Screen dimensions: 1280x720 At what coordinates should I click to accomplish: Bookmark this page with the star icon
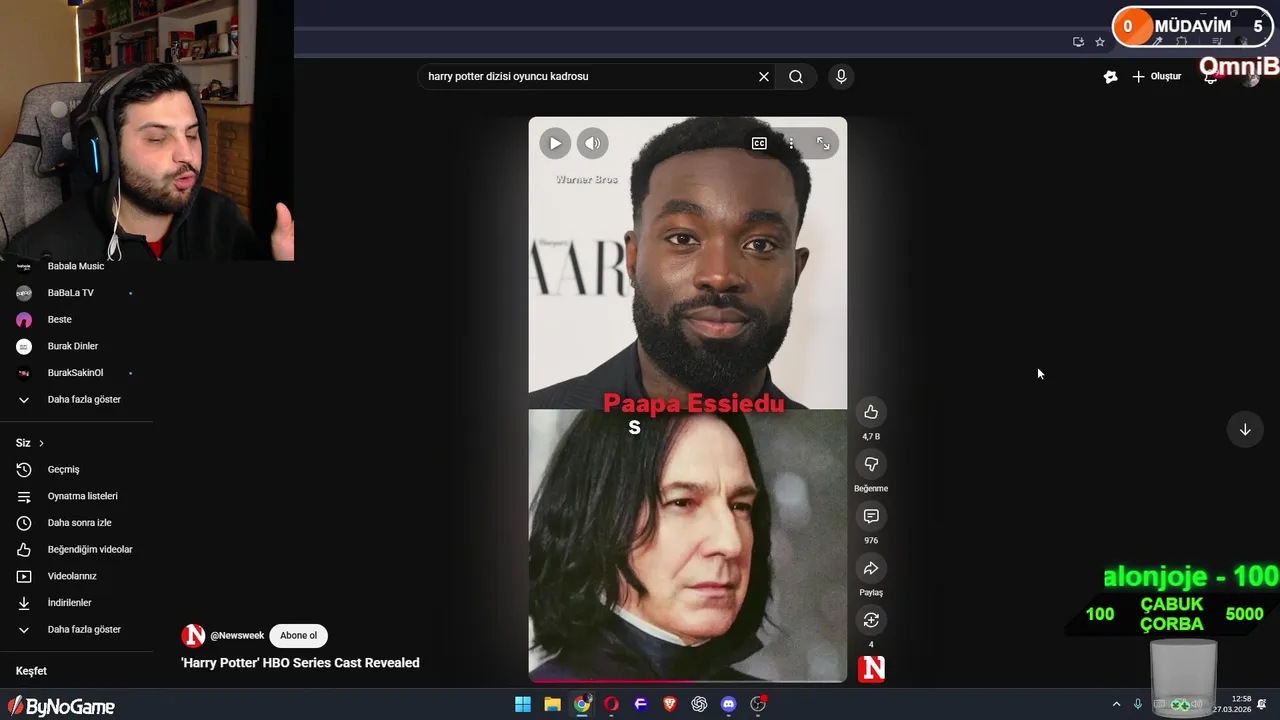coord(1100,42)
